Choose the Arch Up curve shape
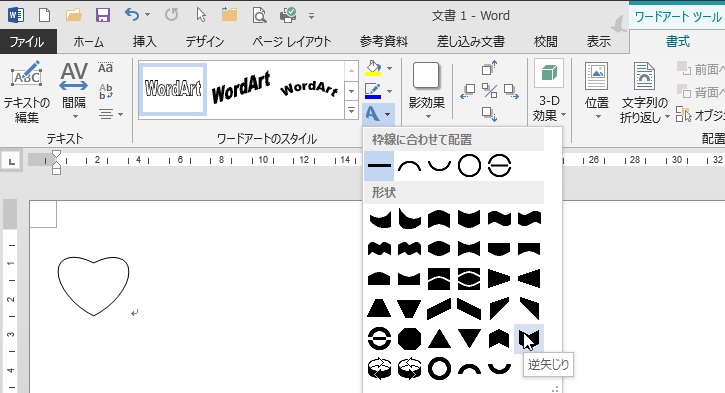This screenshot has height=393, width=725. (409, 166)
